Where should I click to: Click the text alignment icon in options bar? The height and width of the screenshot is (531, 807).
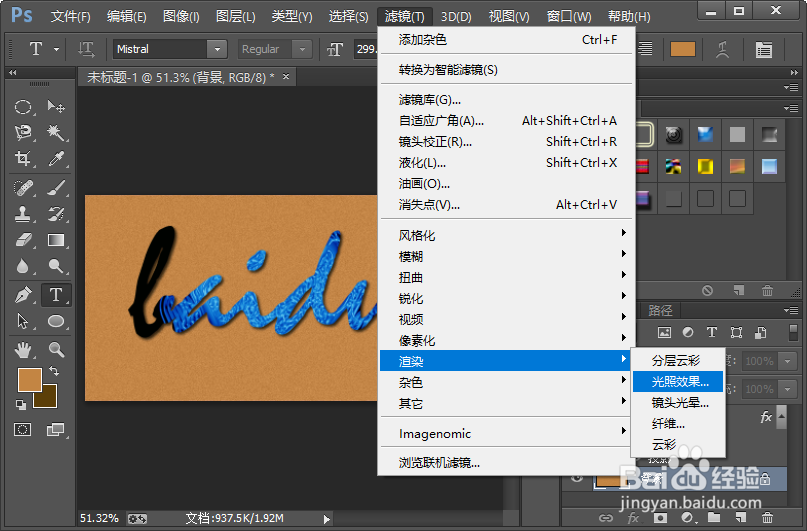coord(645,49)
